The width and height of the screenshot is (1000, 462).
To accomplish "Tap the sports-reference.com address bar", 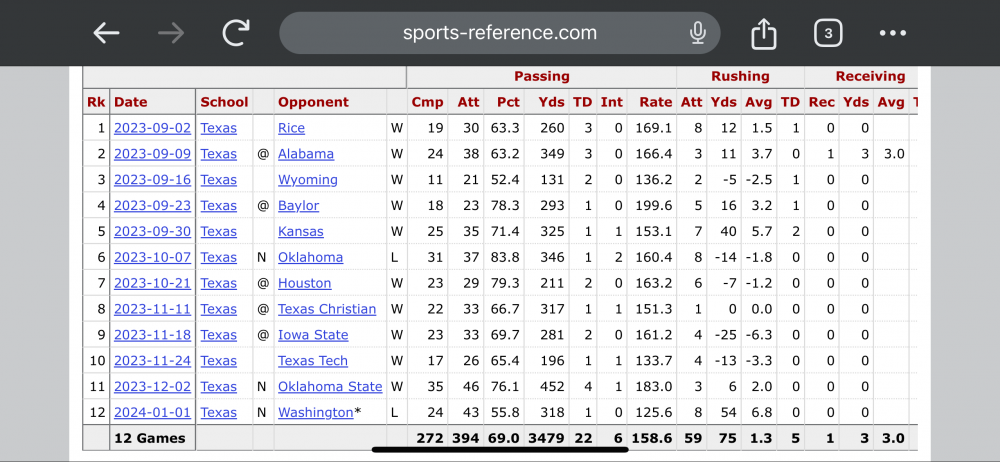I will 499,33.
